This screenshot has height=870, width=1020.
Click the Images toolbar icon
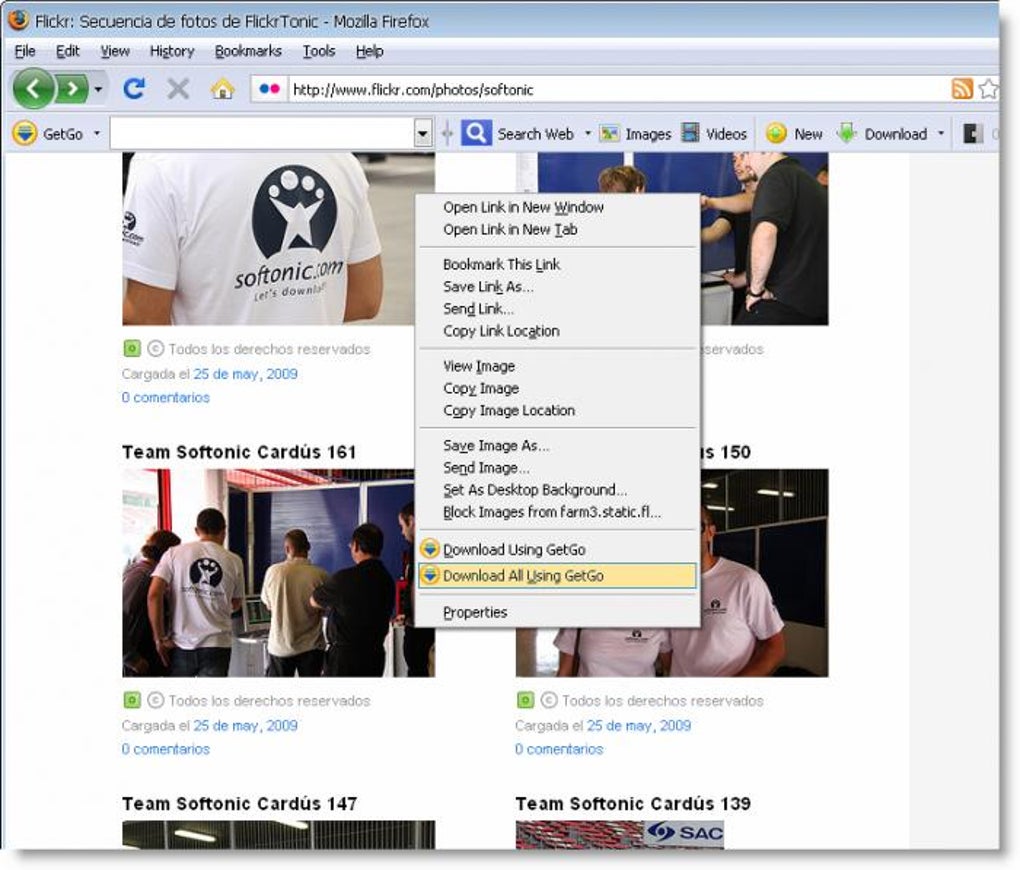pyautogui.click(x=610, y=133)
